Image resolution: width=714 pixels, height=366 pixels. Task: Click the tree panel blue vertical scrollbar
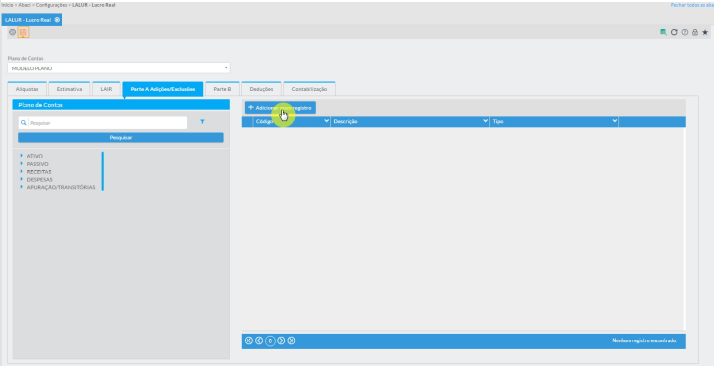102,171
